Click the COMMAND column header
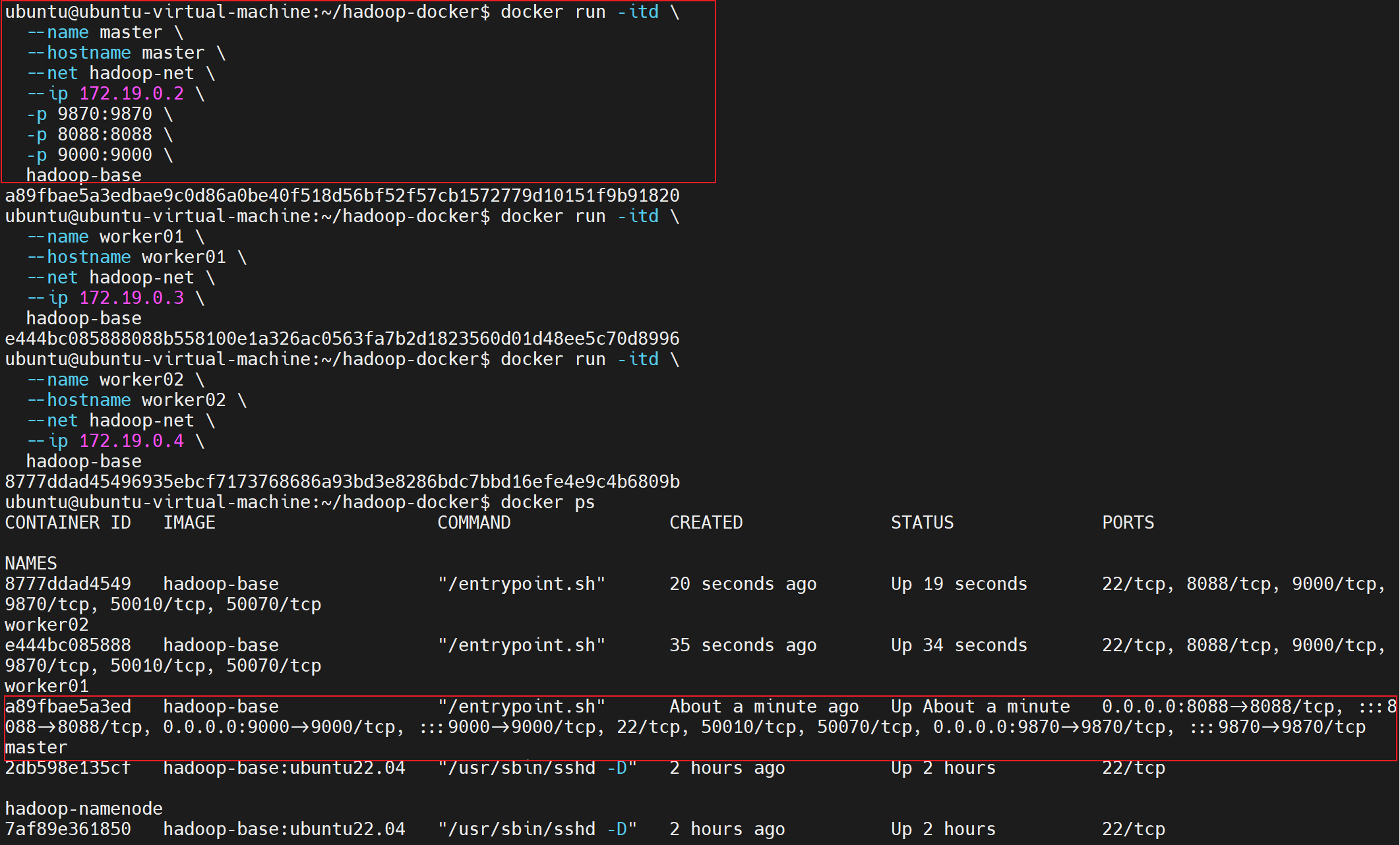This screenshot has height=845, width=1400. [473, 523]
